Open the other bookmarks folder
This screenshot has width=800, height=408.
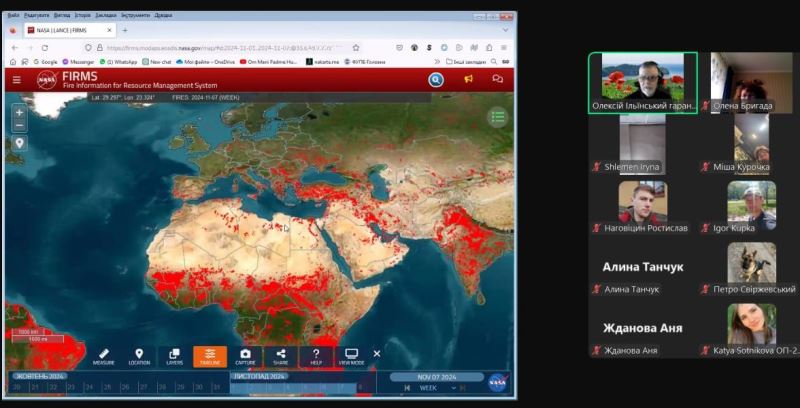click(x=466, y=62)
